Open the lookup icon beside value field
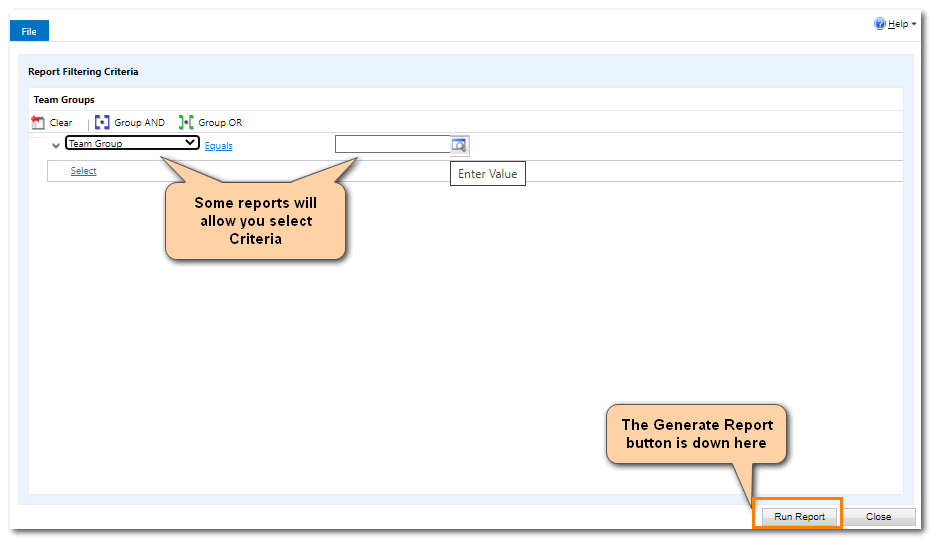The height and width of the screenshot is (540, 932). [x=459, y=145]
